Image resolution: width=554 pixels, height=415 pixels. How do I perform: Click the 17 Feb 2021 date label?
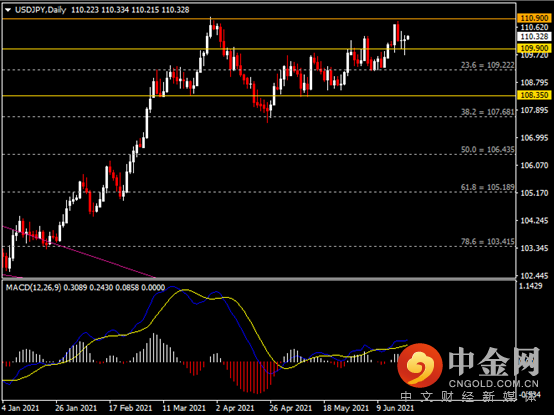click(x=130, y=408)
